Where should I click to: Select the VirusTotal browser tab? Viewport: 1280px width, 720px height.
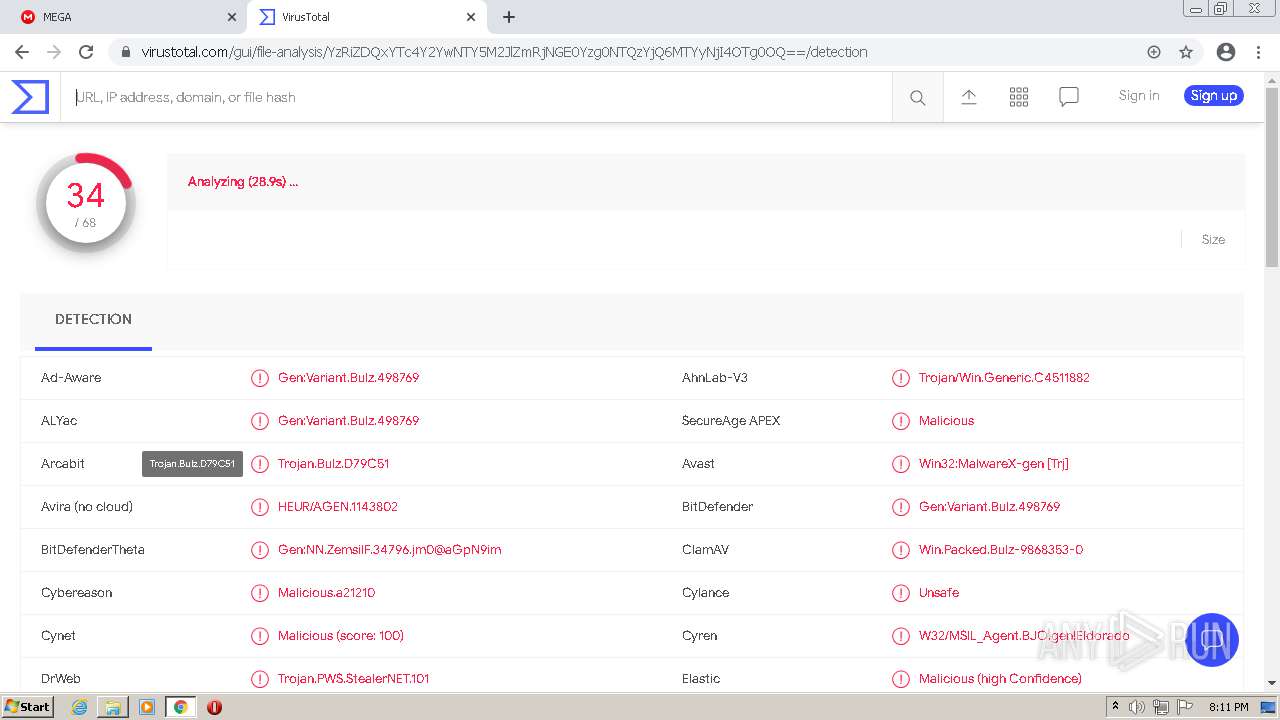point(366,17)
